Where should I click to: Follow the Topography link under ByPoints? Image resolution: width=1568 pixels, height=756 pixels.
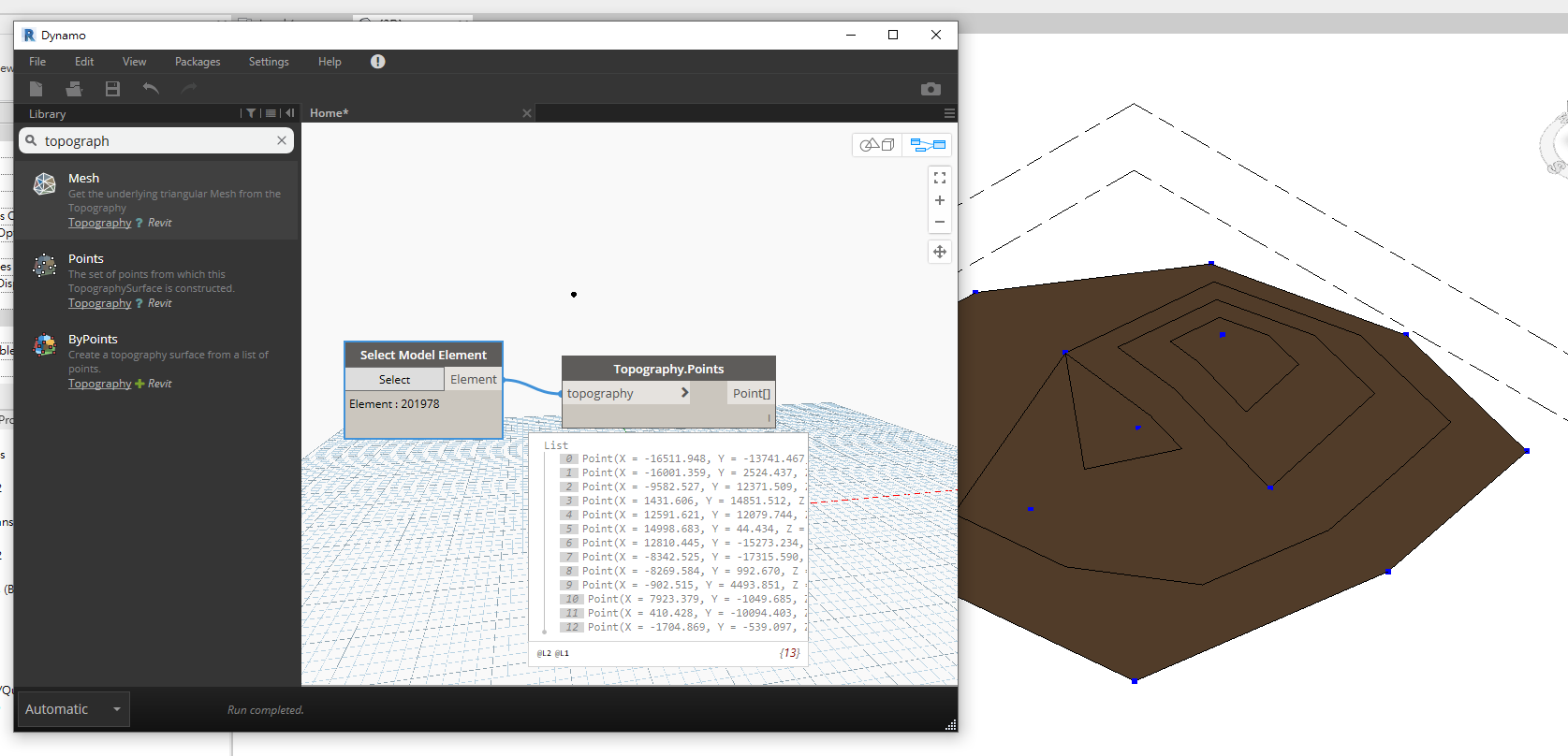99,384
